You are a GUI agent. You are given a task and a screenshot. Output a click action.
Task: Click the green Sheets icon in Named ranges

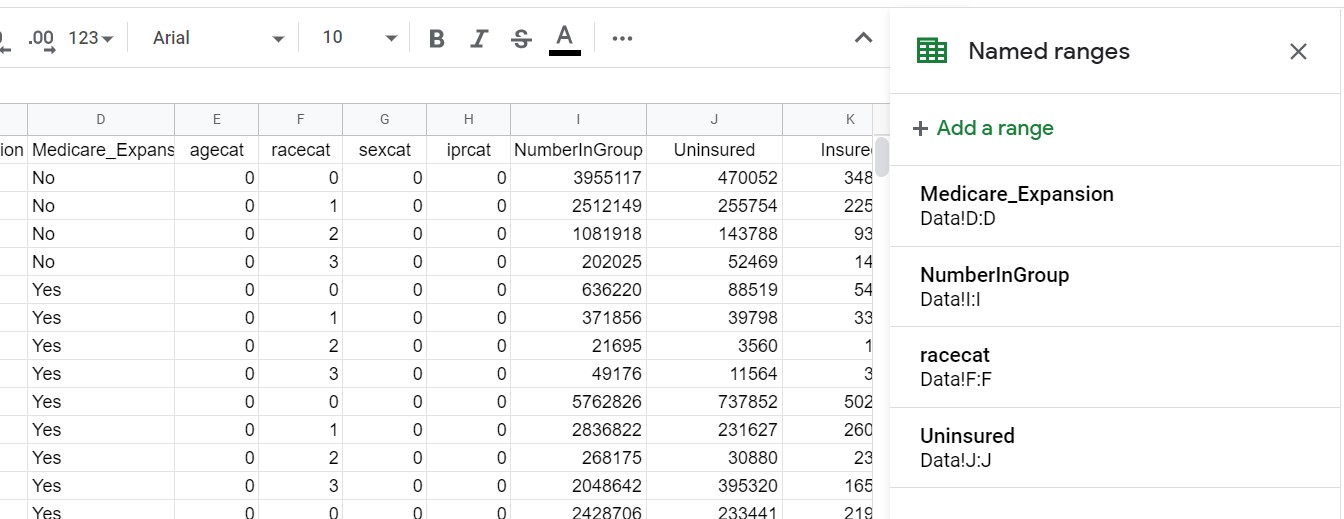coord(932,51)
